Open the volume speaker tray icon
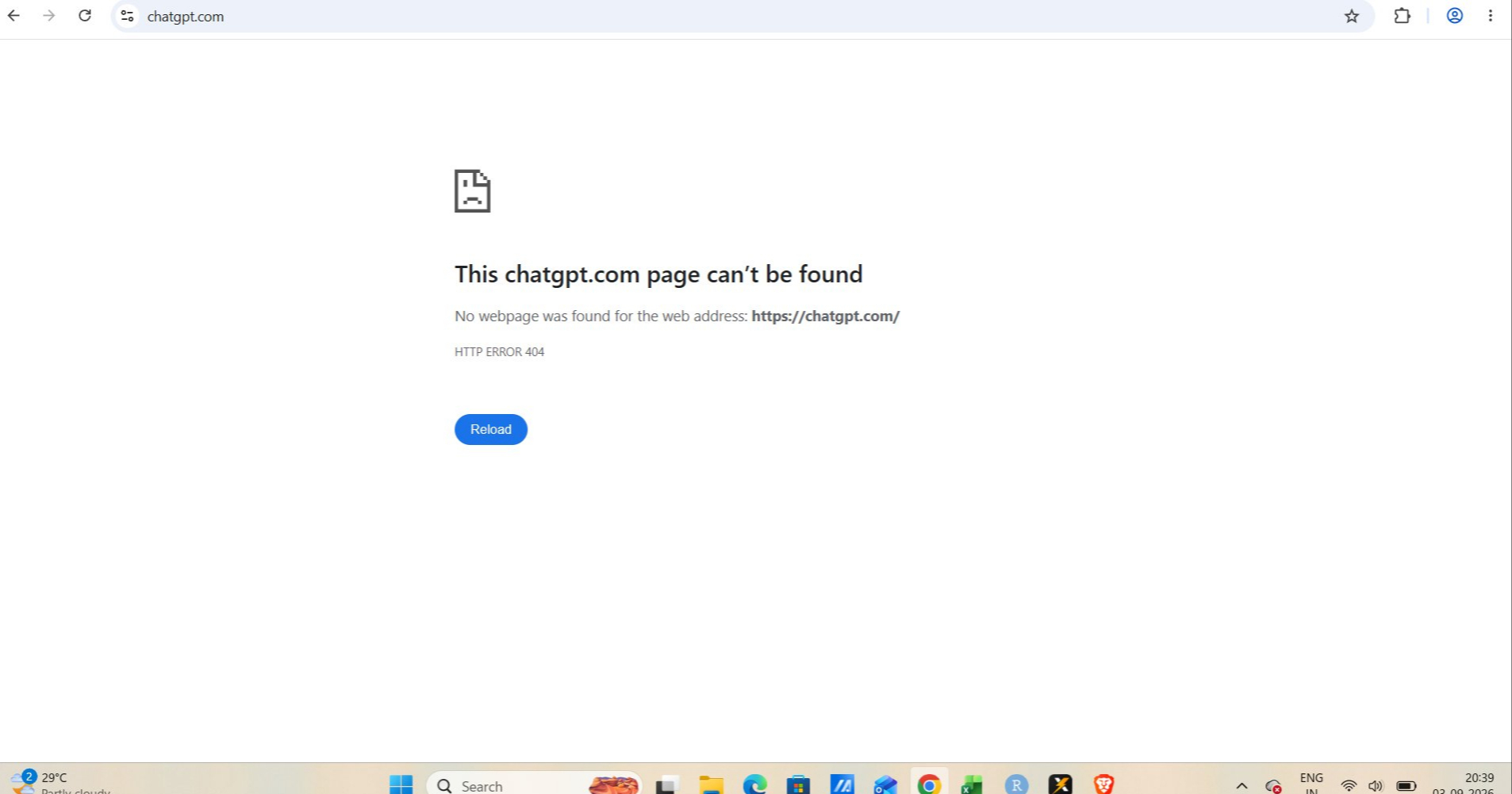The image size is (1512, 794). pos(1376,785)
